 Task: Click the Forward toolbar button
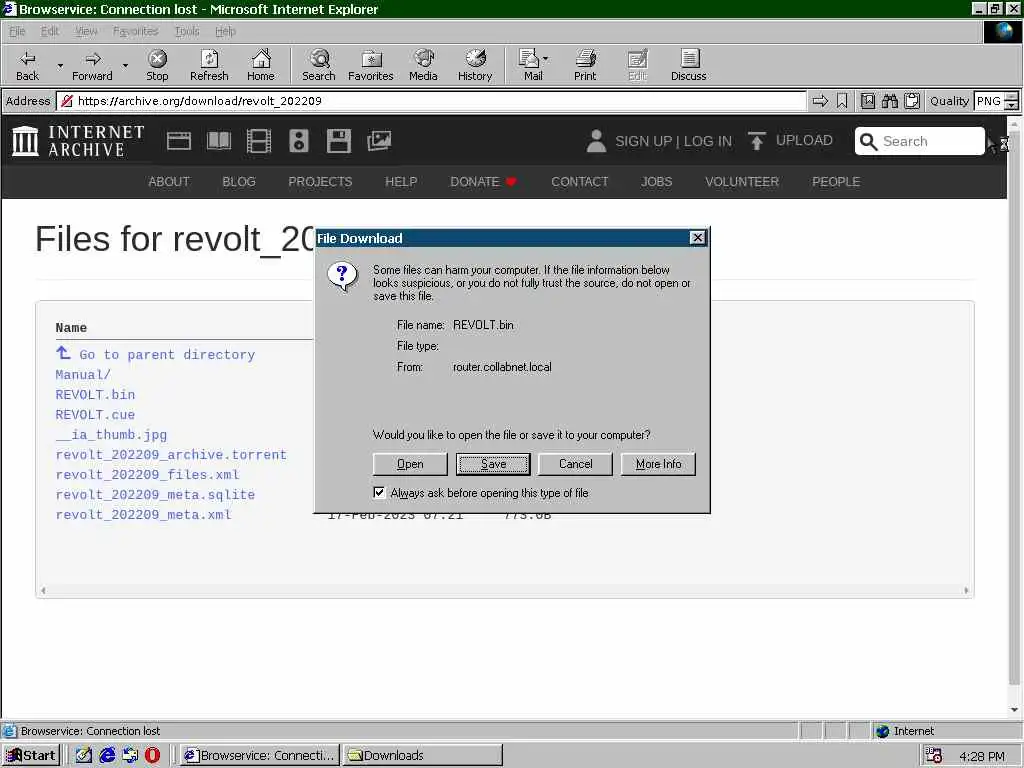coord(92,65)
